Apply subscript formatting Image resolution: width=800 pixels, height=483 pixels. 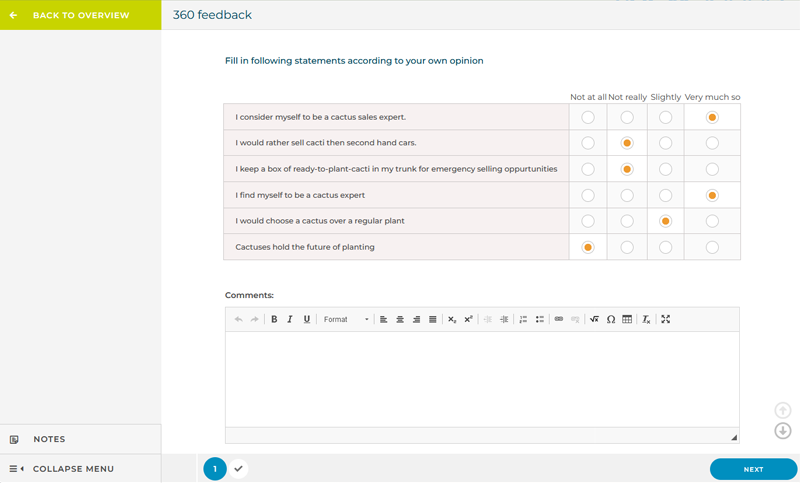[452, 319]
